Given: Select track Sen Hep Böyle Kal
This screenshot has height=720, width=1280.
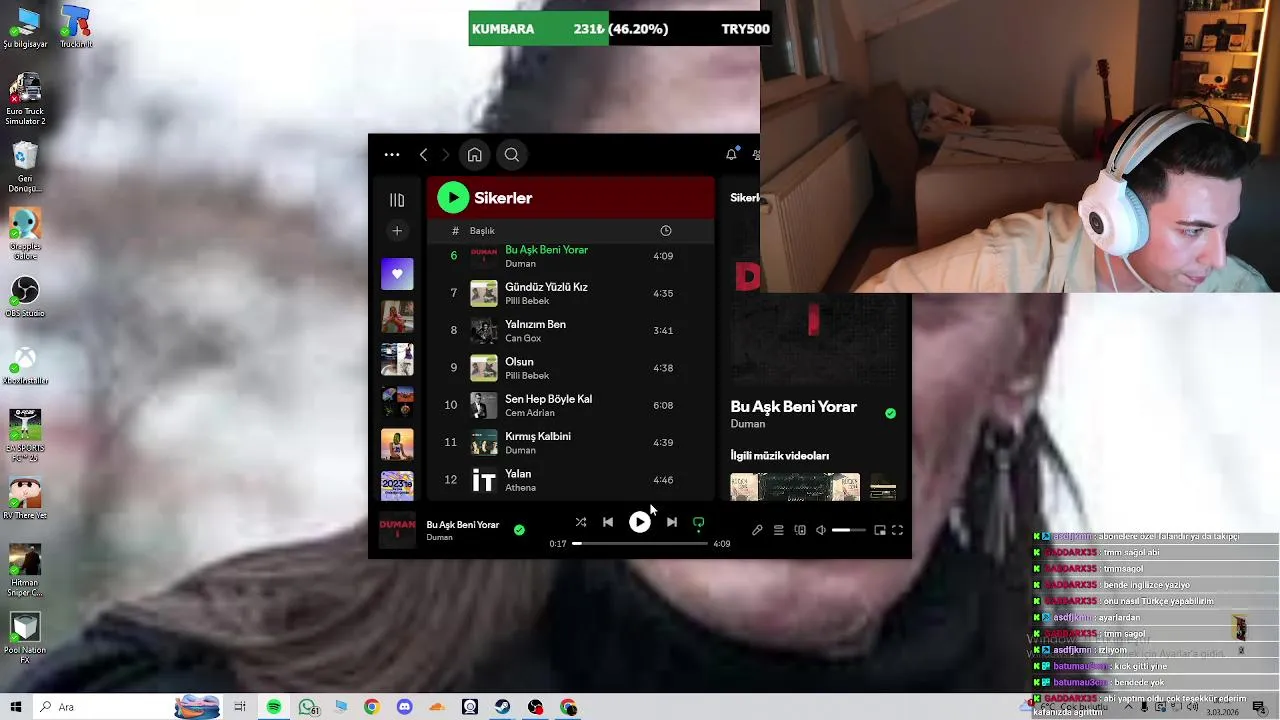Looking at the screenshot, I should click(570, 405).
